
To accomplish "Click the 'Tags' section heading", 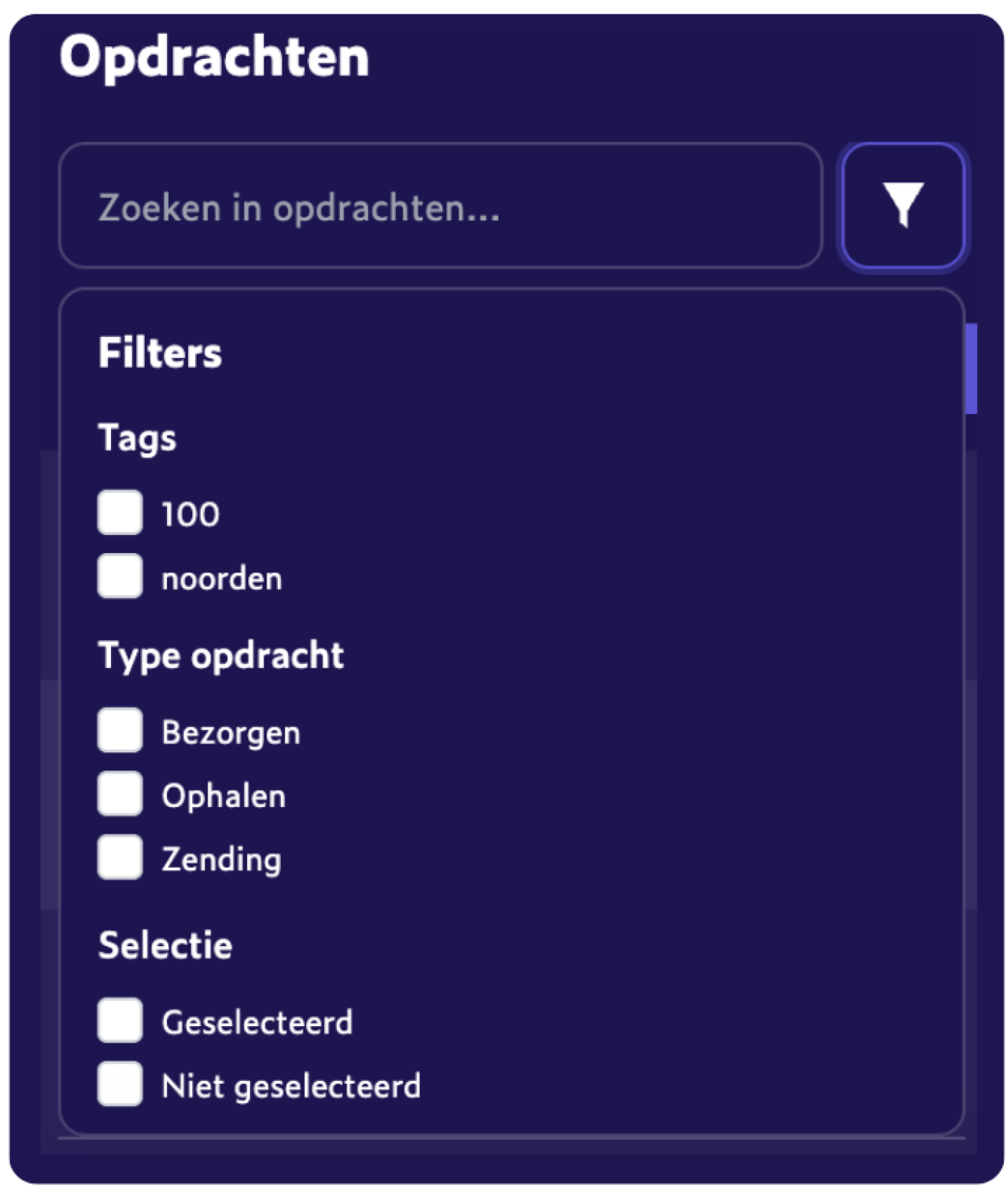I will 137,438.
